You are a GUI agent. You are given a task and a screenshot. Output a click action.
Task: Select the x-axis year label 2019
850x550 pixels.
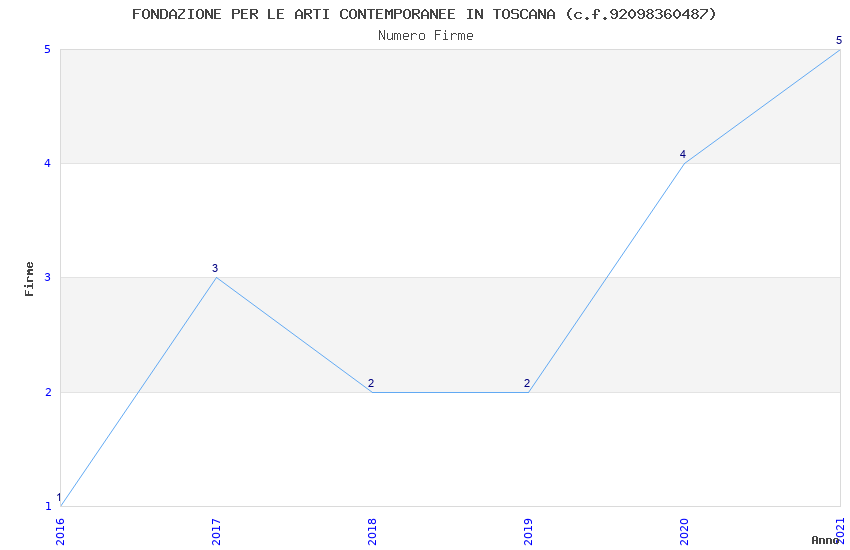(529, 532)
